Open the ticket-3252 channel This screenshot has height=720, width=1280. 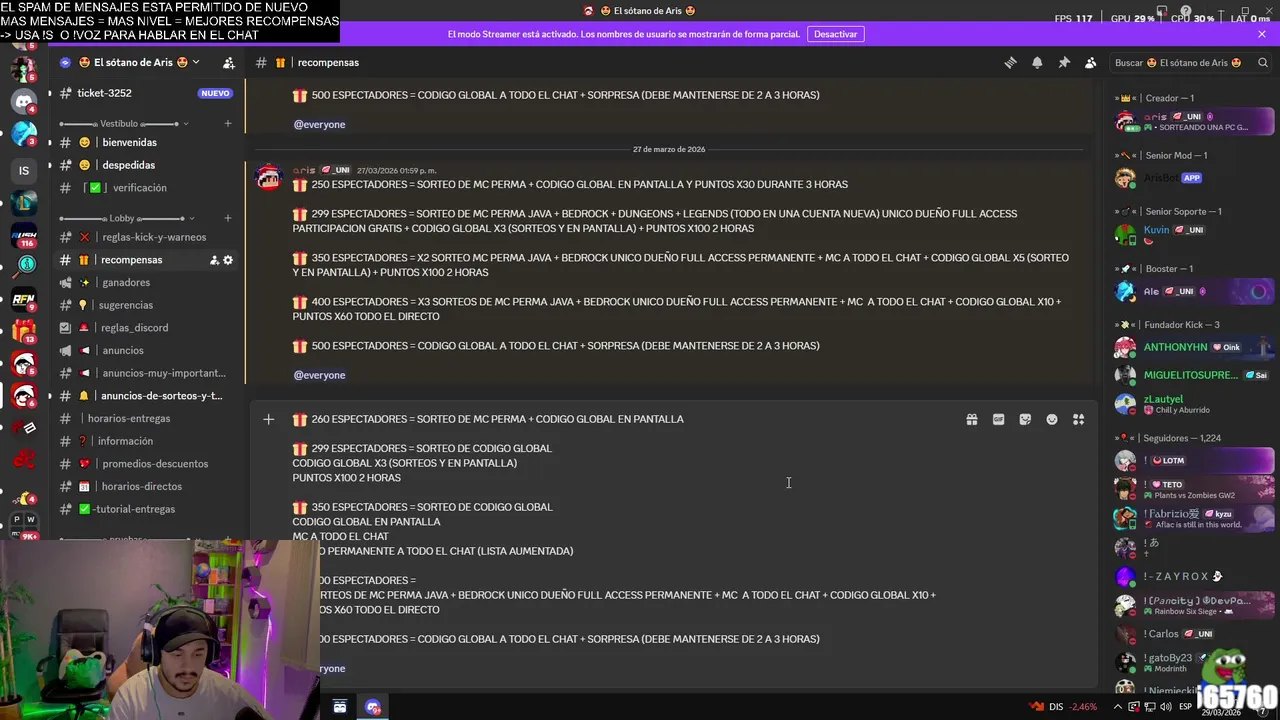147,93
